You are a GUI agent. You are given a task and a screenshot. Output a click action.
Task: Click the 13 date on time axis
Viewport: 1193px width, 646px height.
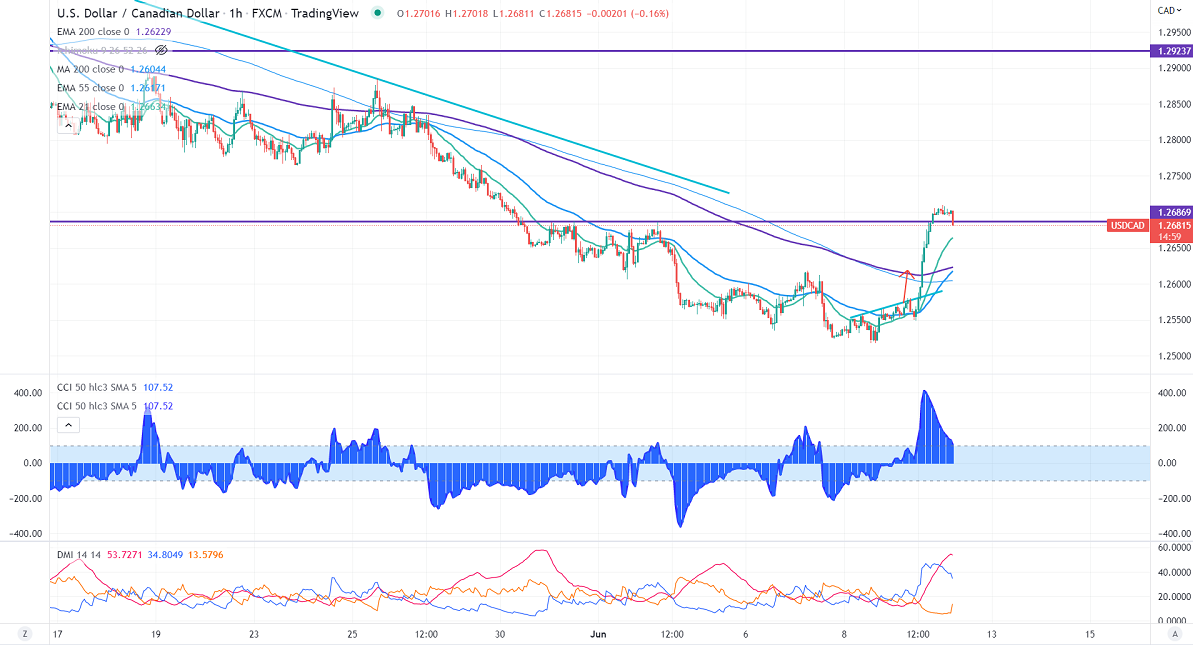point(991,634)
